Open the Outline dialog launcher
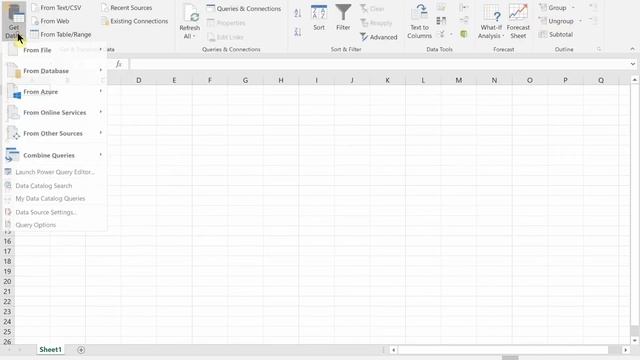Viewport: 640px width, 360px height. click(x=599, y=49)
